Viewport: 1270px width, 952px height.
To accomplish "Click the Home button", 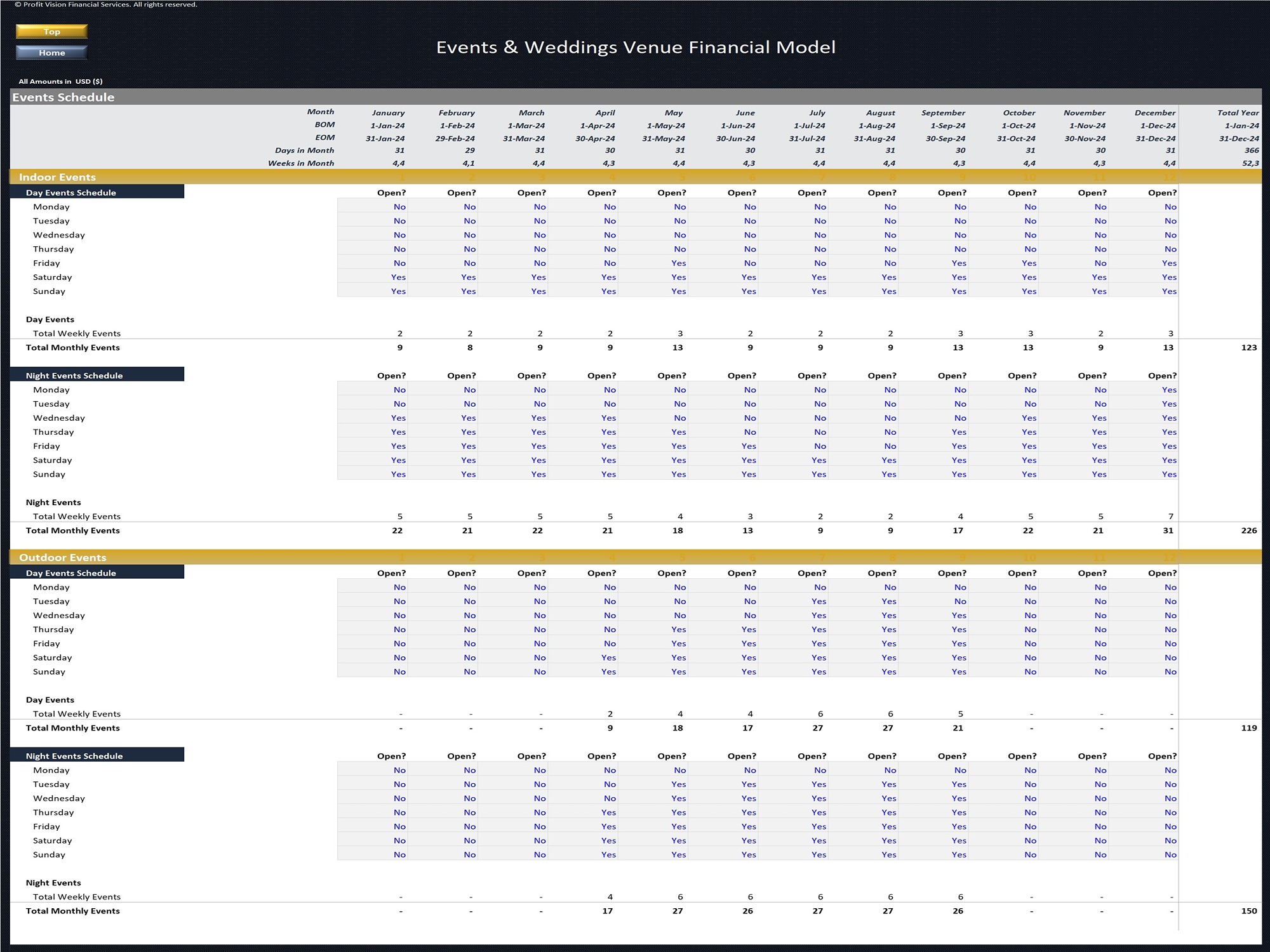I will tap(51, 53).
